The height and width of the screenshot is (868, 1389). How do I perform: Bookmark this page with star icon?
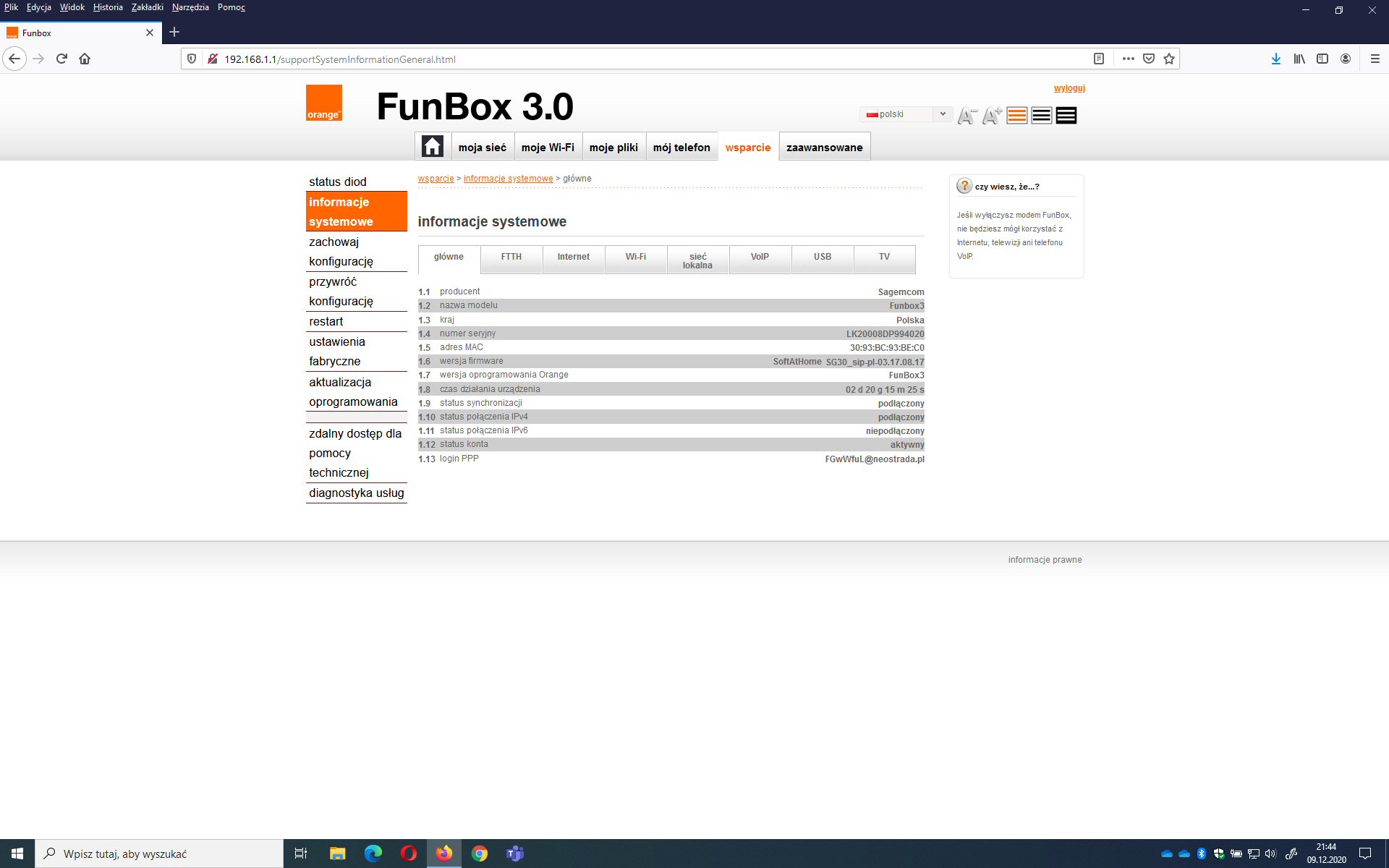[1169, 59]
